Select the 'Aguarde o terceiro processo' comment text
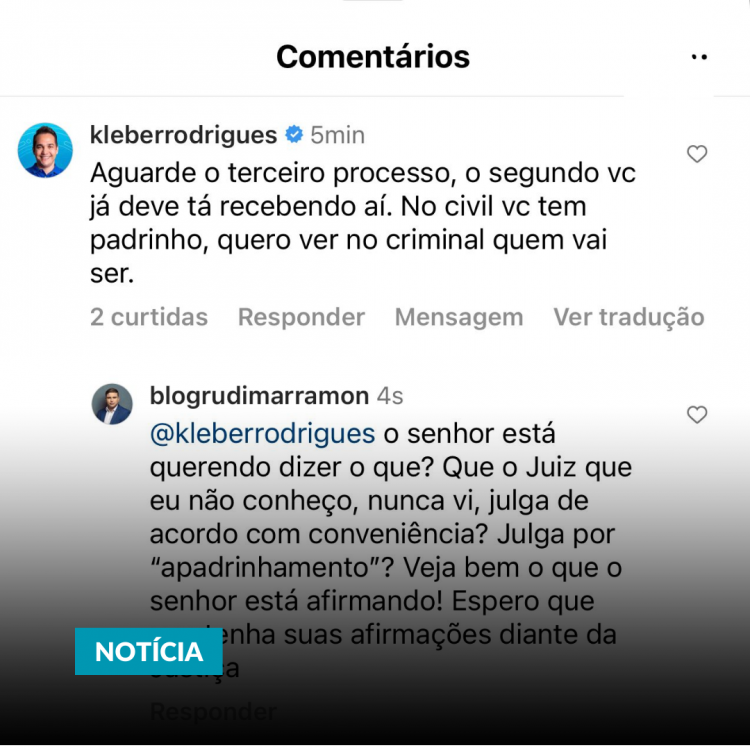Screen dimensions: 750x750 coord(363,223)
